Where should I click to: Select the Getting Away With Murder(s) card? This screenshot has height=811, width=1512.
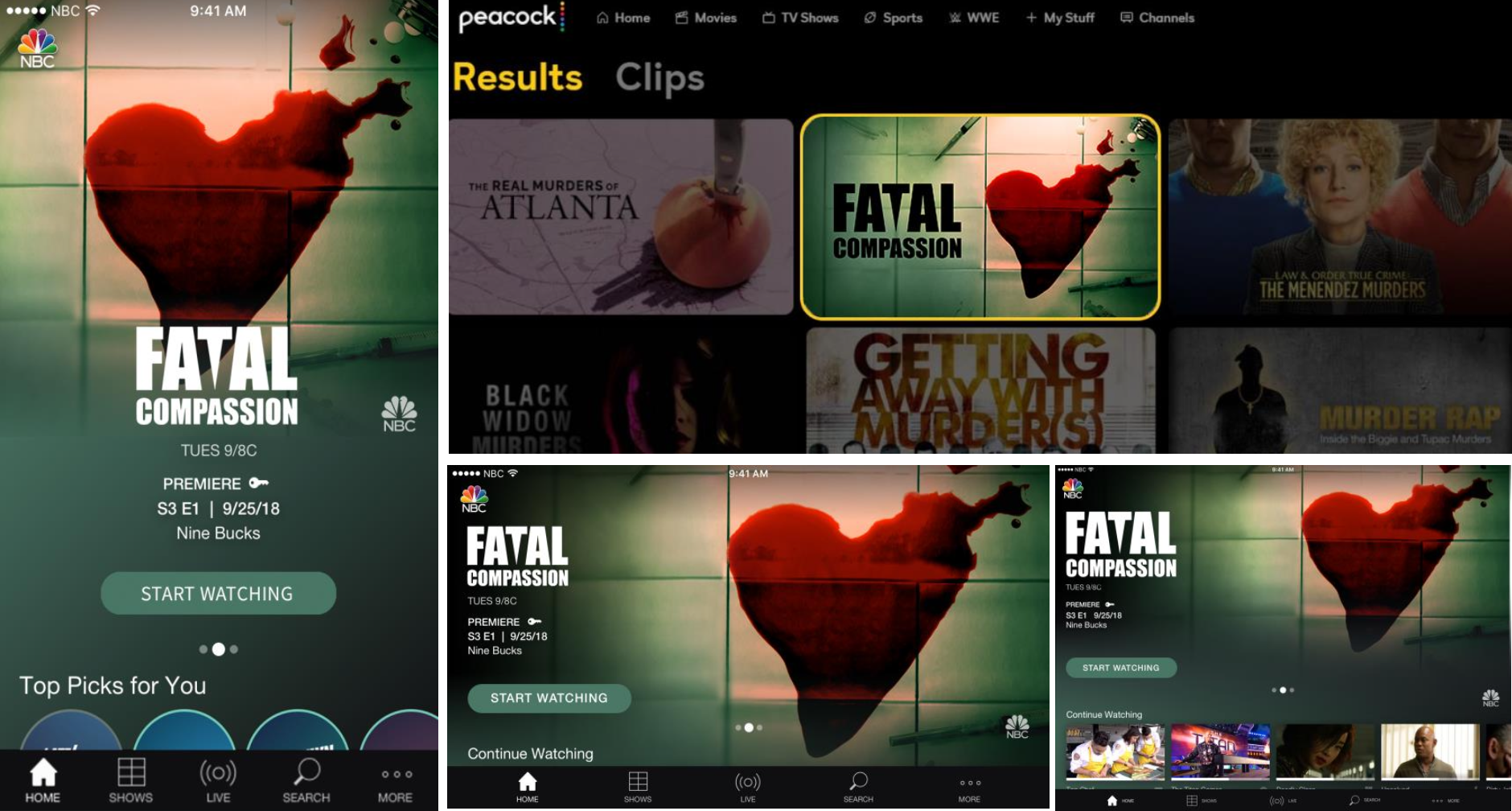click(x=980, y=390)
